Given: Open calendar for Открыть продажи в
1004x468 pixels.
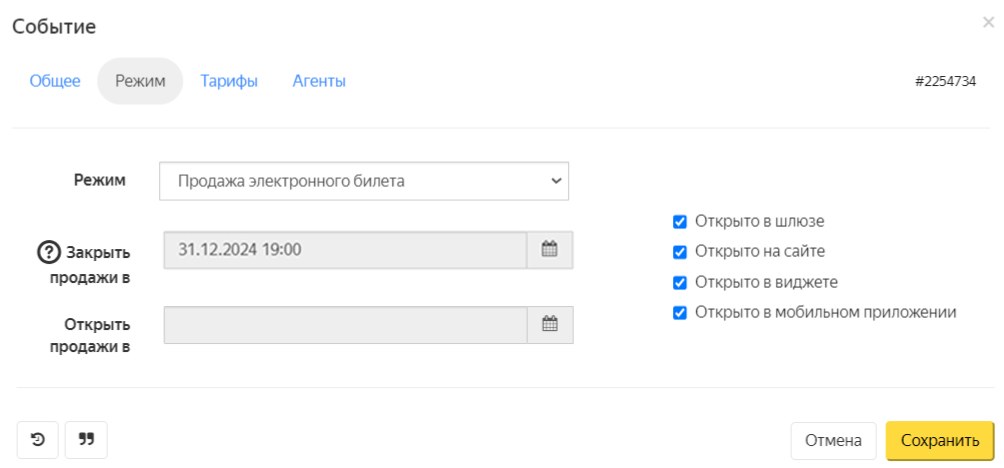Looking at the screenshot, I should pos(549,324).
